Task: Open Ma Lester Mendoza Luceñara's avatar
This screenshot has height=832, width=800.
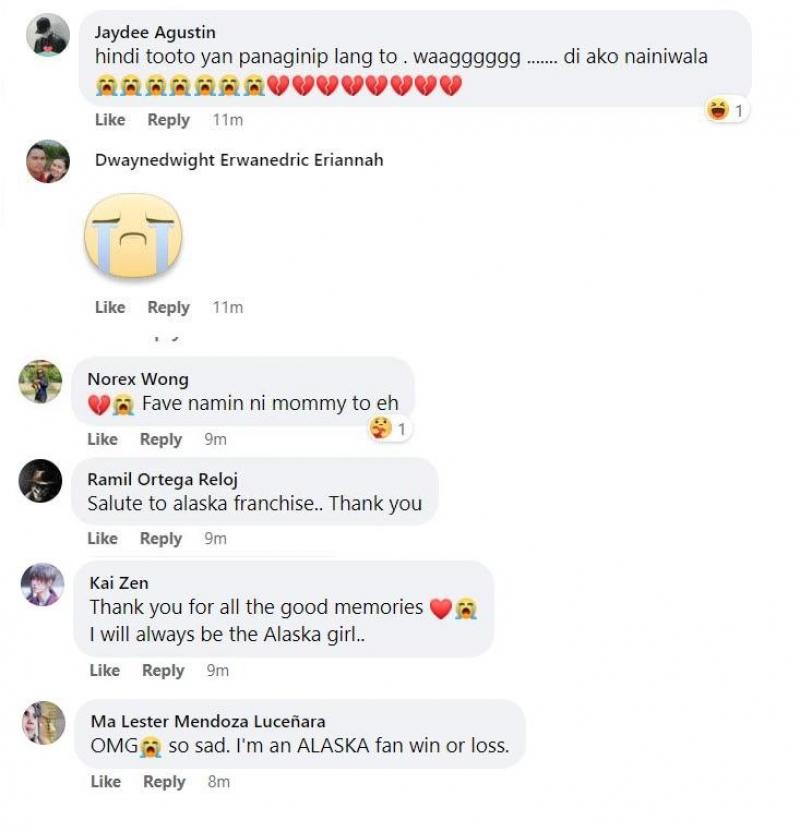Action: (44, 723)
